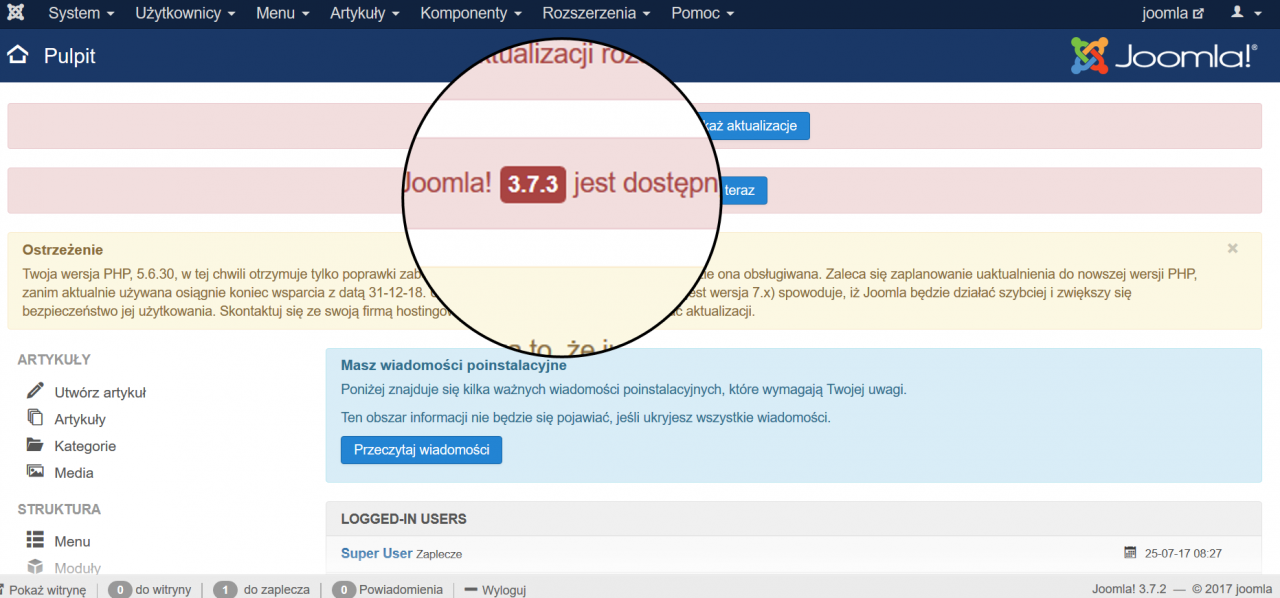Click the 'Zaplecze' label beside Super User
This screenshot has height=598, width=1280.
tap(439, 554)
